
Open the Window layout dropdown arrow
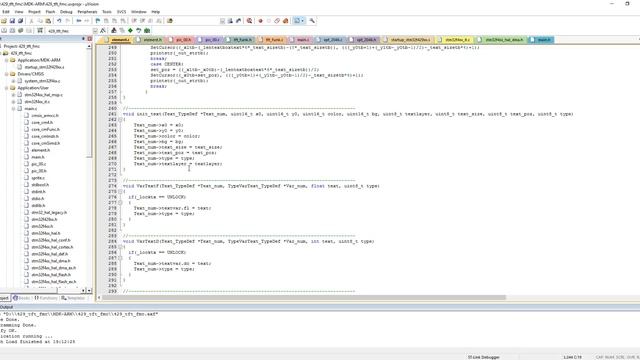[x=302, y=21]
